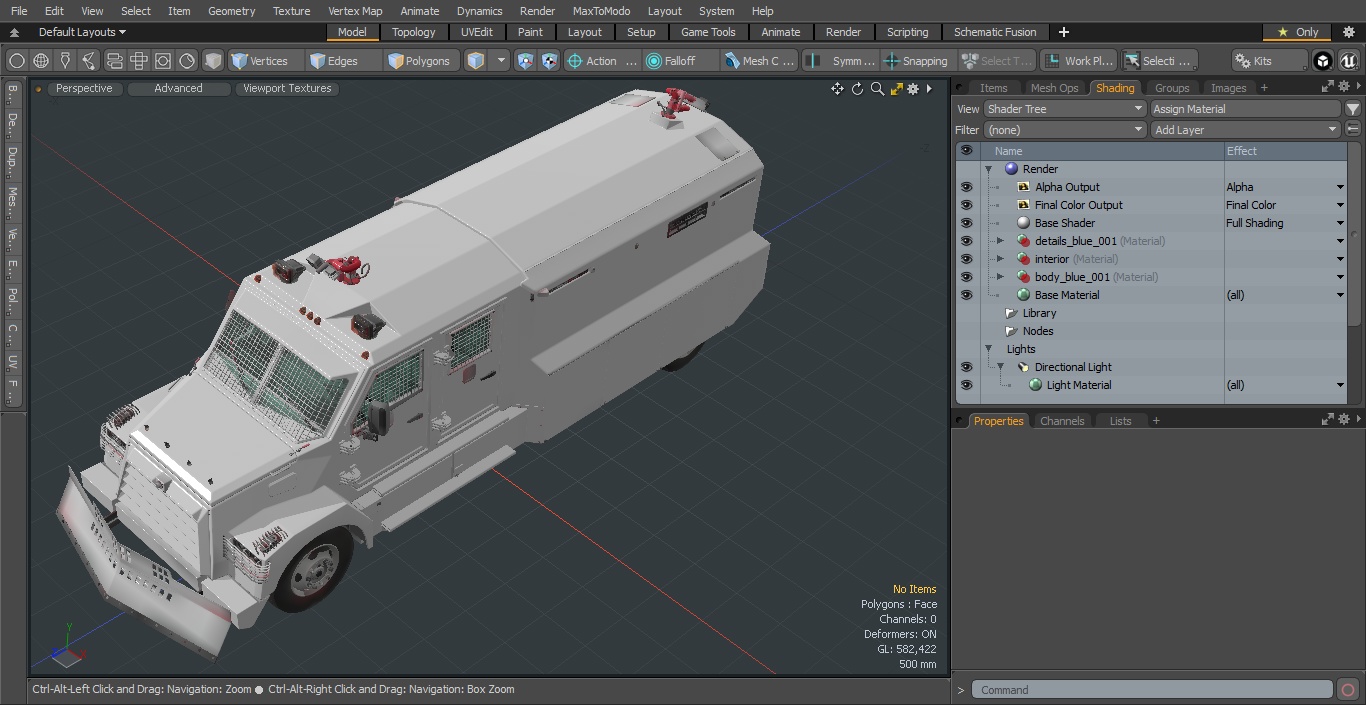Viewport: 1366px width, 705px height.
Task: Add new layout with plus icon
Action: coord(1064,32)
